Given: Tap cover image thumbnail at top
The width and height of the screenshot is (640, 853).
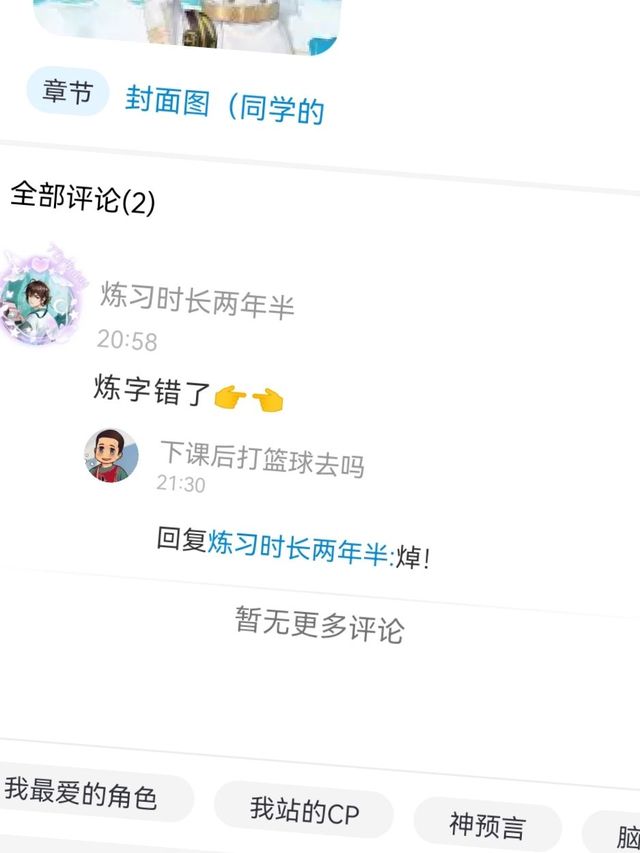Looking at the screenshot, I should (188, 26).
